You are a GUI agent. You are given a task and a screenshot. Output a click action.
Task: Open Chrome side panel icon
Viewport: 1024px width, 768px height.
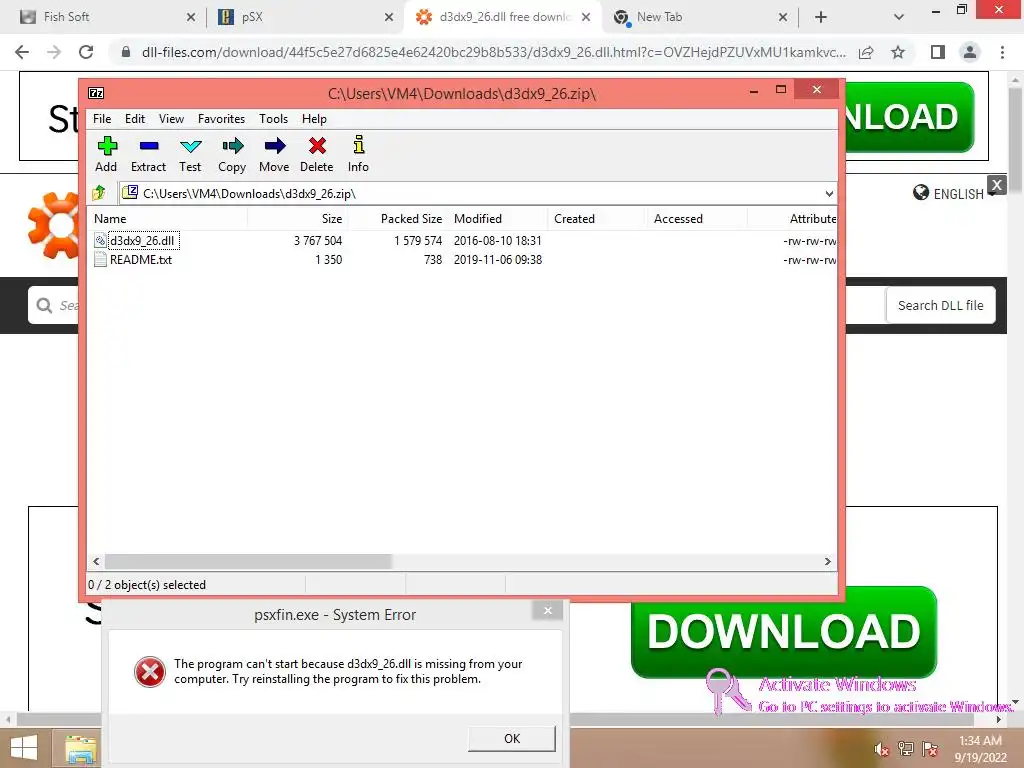coord(938,52)
